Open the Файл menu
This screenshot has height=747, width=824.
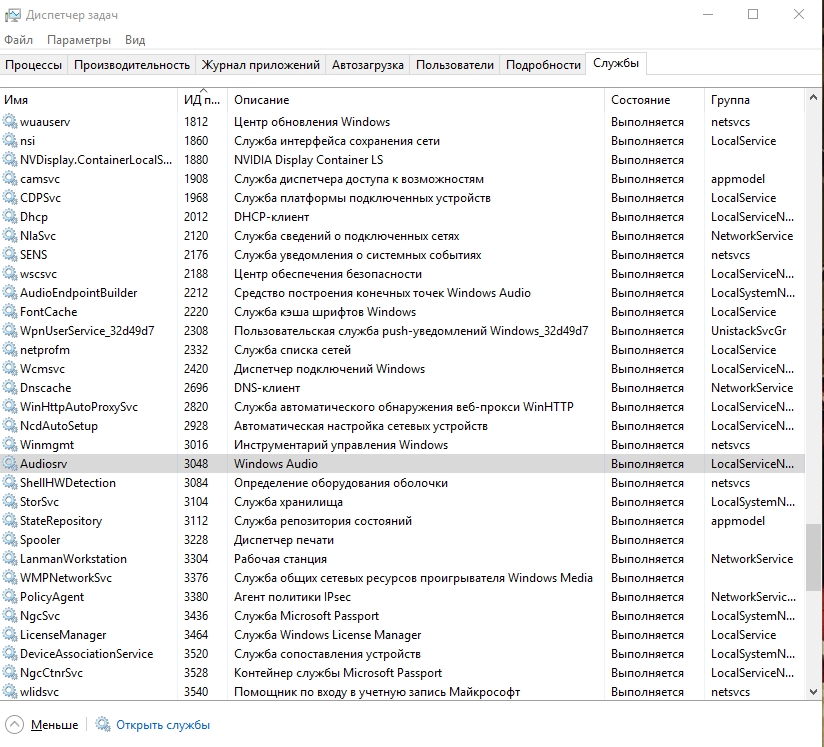tap(18, 40)
